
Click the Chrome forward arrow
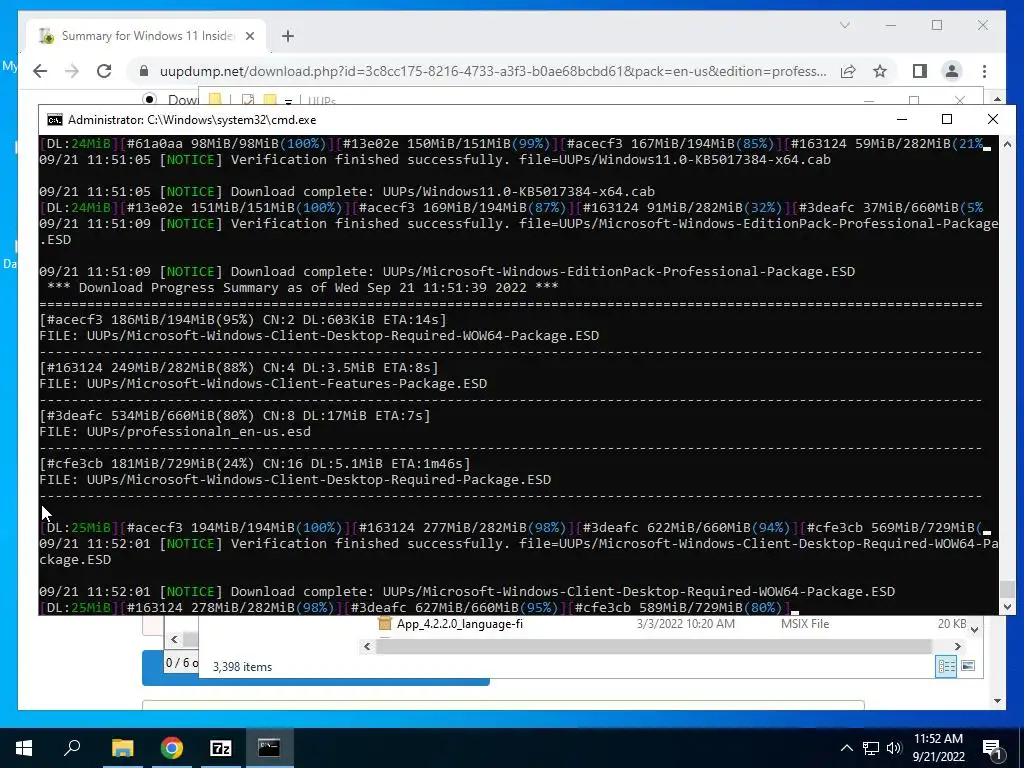(x=72, y=71)
